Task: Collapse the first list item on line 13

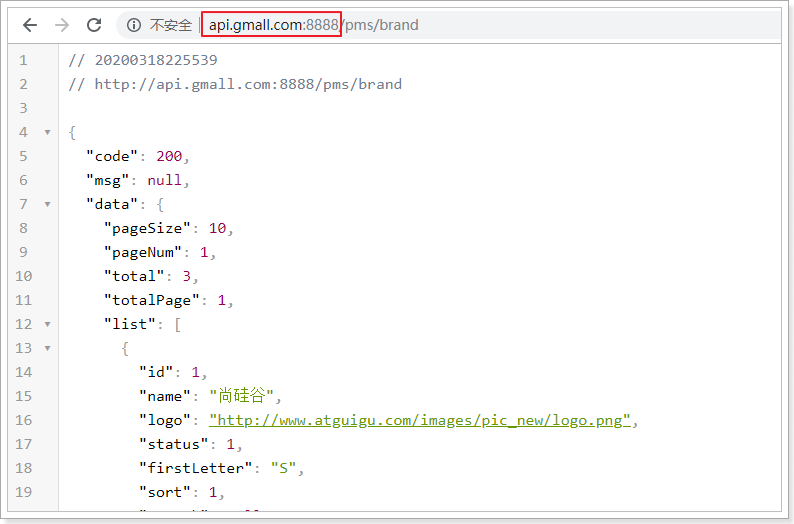Action: pyautogui.click(x=47, y=348)
